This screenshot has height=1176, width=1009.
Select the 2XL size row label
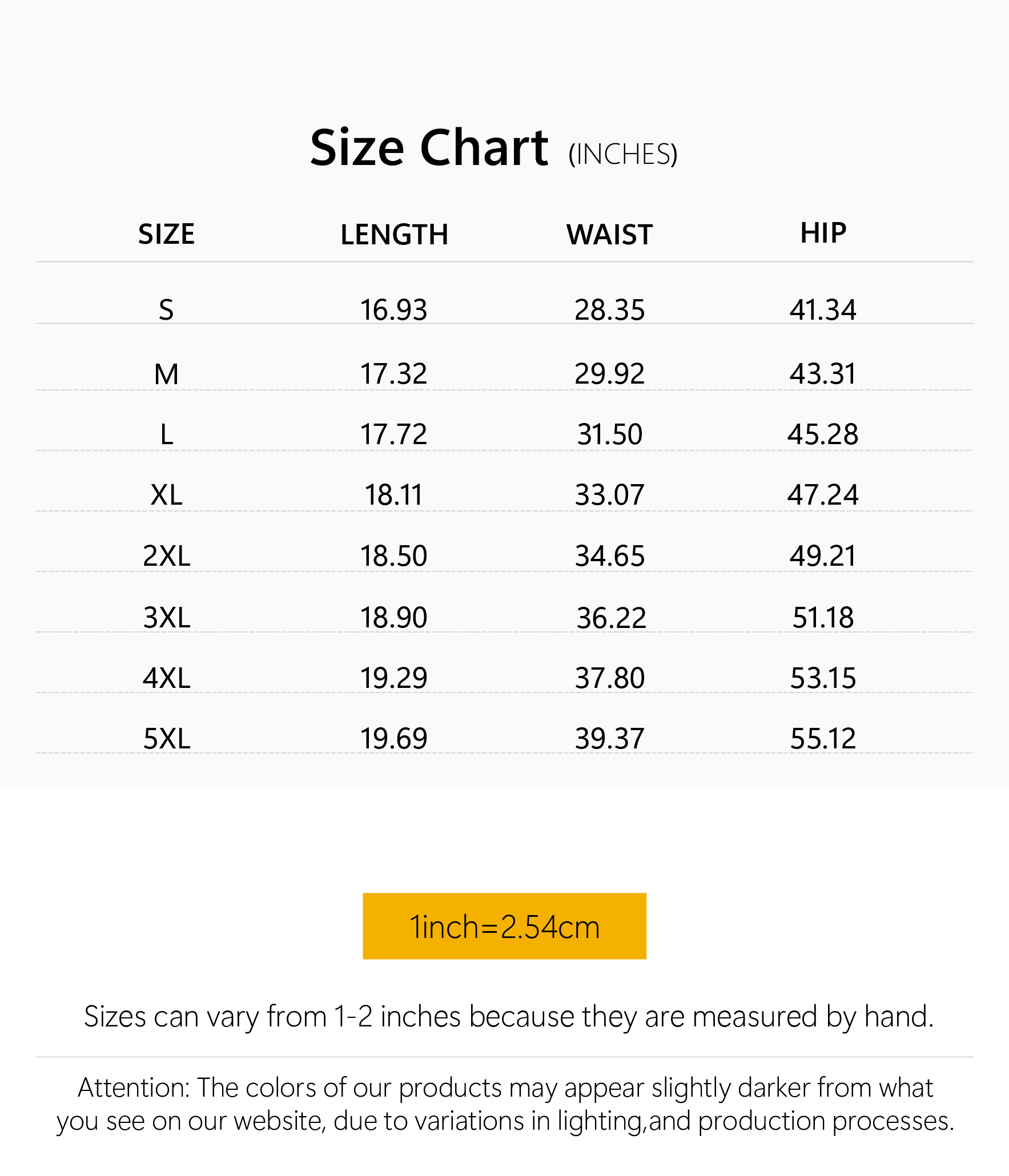[166, 556]
